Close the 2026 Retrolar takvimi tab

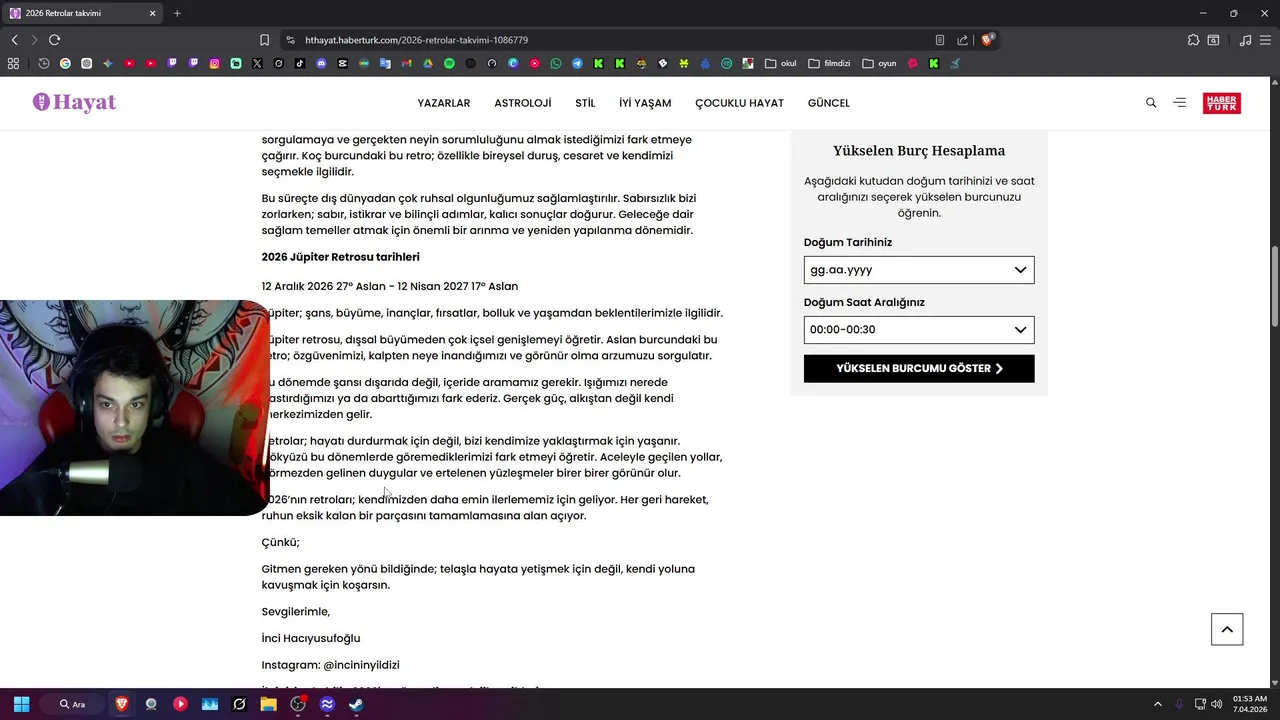click(152, 13)
